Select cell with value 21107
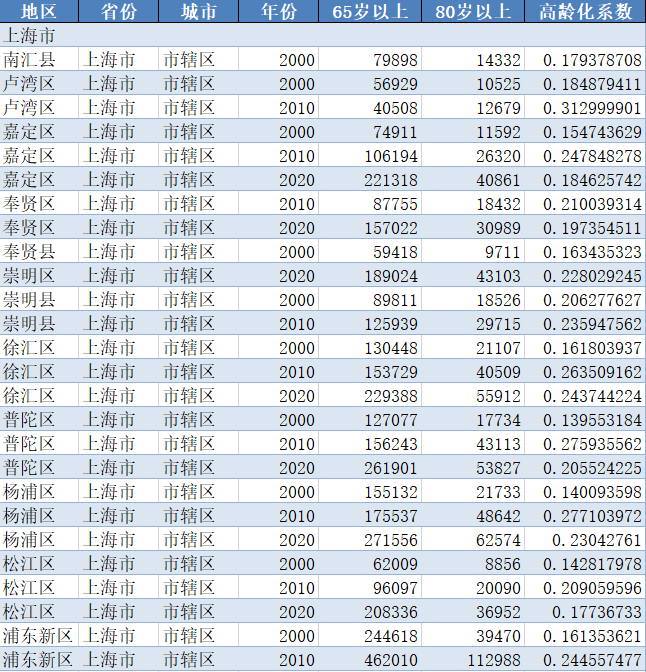This screenshot has height=672, width=646. 473,347
